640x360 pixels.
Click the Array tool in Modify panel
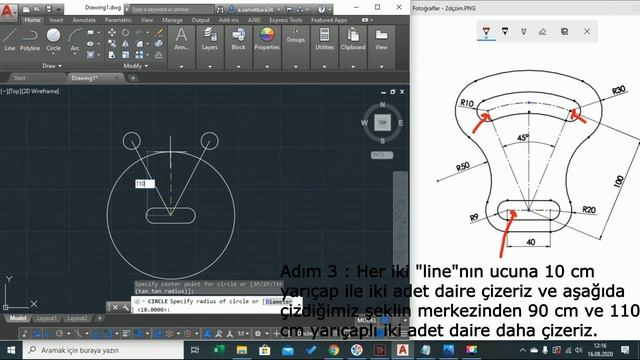click(x=139, y=54)
